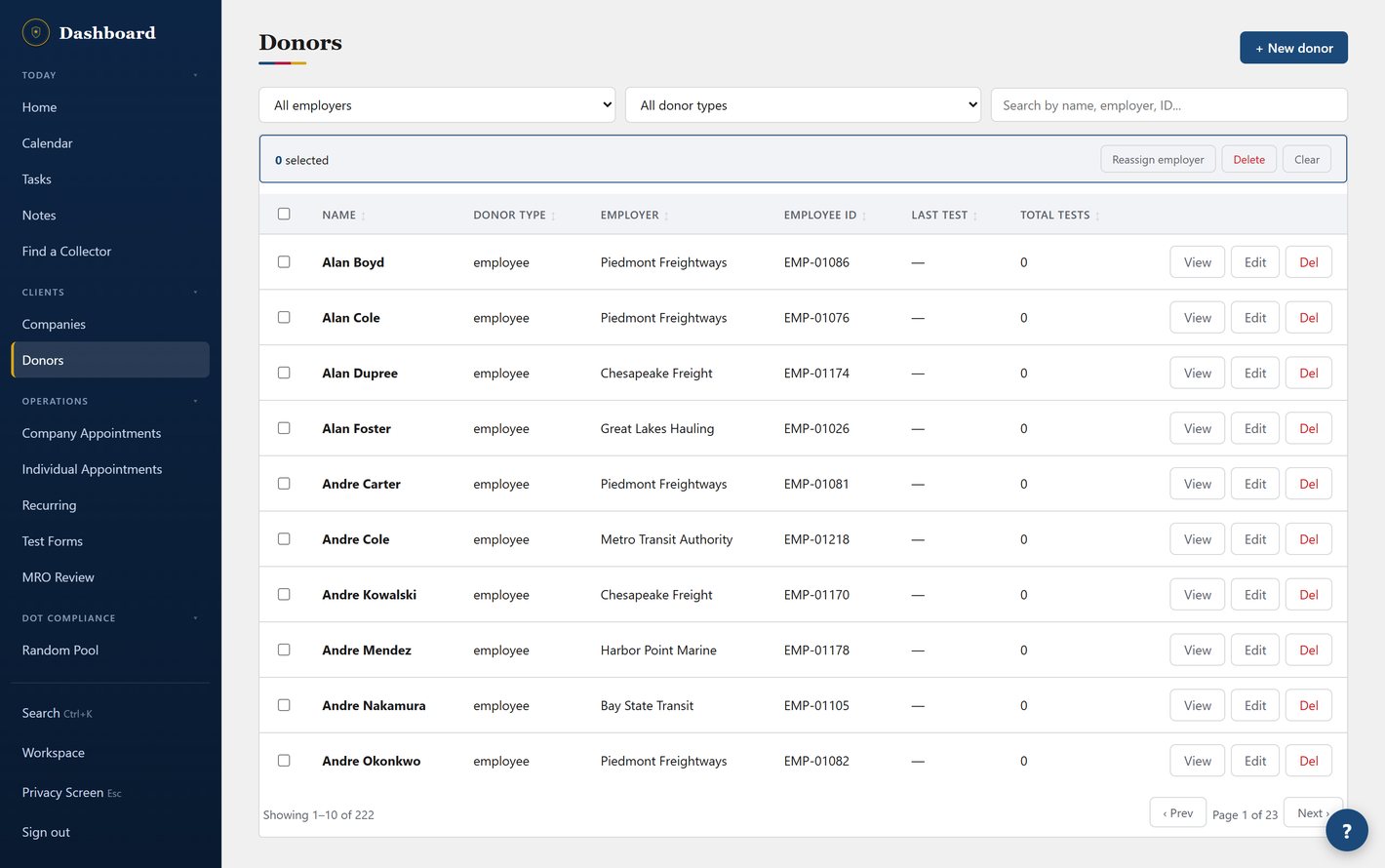Open the All employers dropdown
1385x868 pixels.
pos(437,105)
